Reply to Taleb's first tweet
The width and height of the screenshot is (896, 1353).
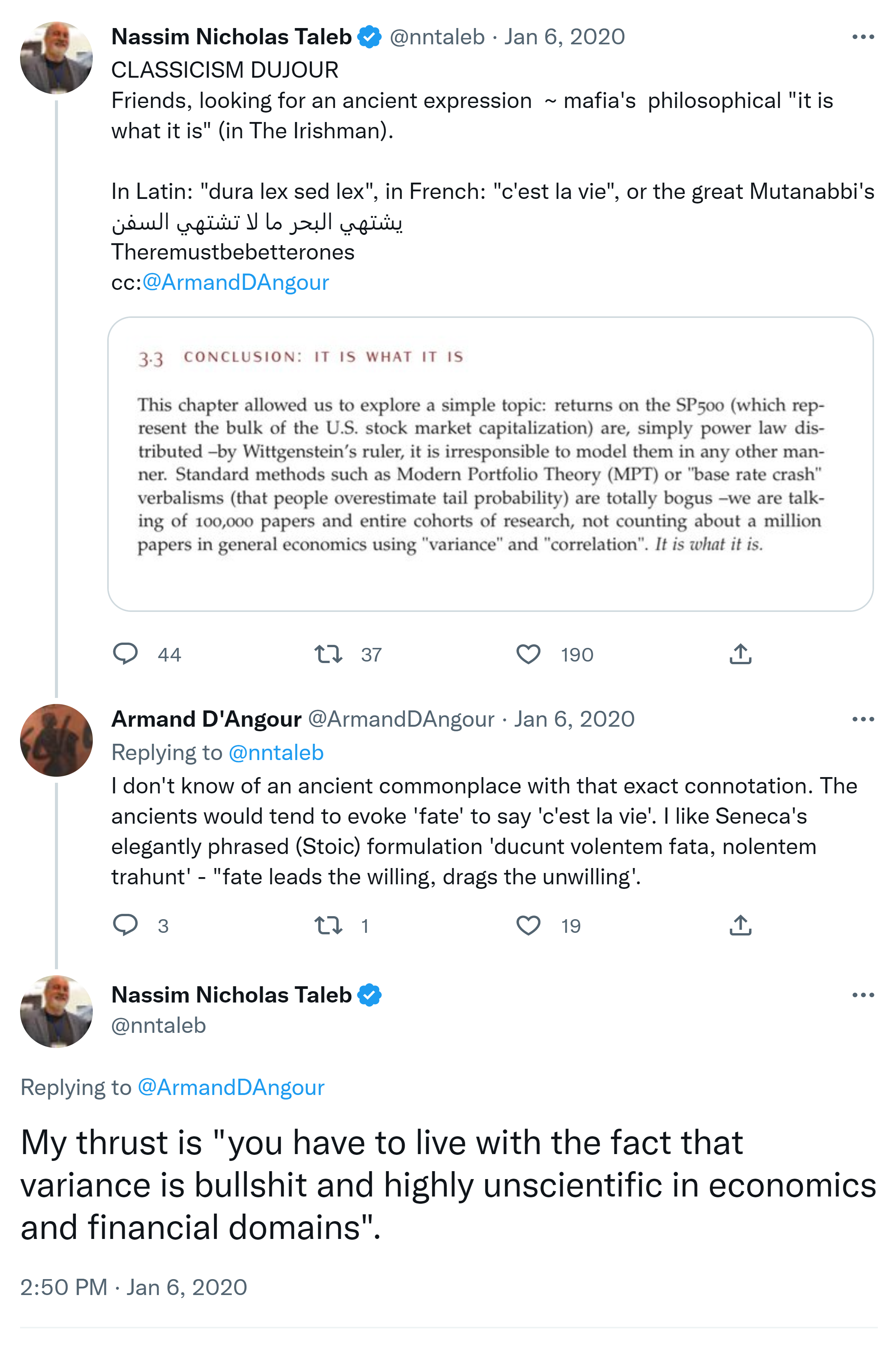125,654
